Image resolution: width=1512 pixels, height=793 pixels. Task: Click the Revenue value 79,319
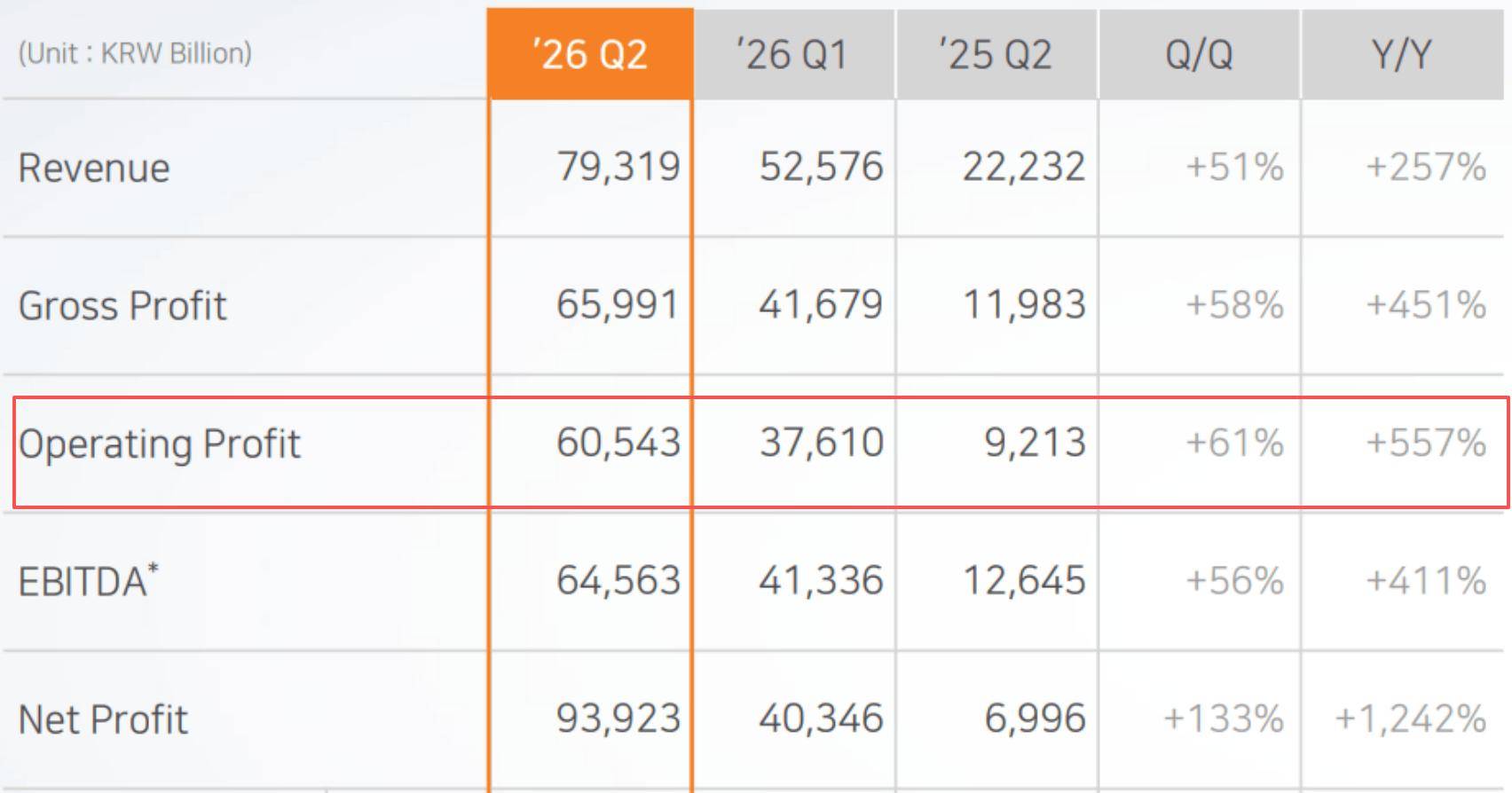618,167
